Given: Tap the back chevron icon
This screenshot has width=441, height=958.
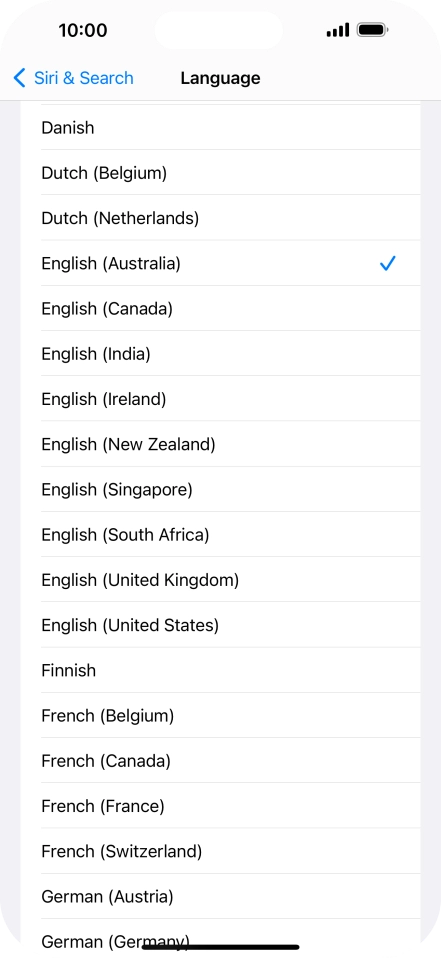Looking at the screenshot, I should pyautogui.click(x=20, y=78).
